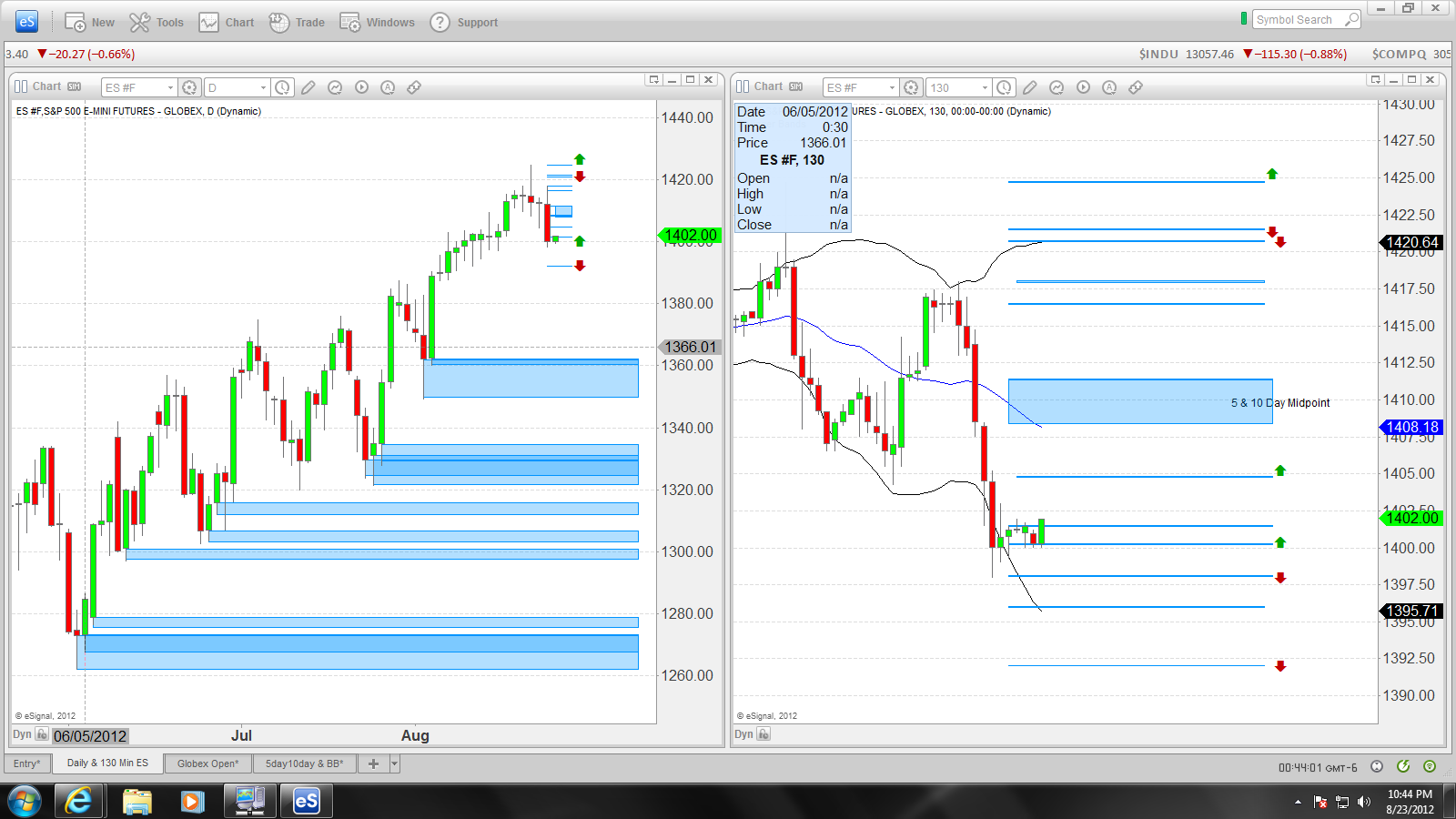Image resolution: width=1456 pixels, height=819 pixels.
Task: Open the 5day10day & BB* tab
Action: [305, 763]
